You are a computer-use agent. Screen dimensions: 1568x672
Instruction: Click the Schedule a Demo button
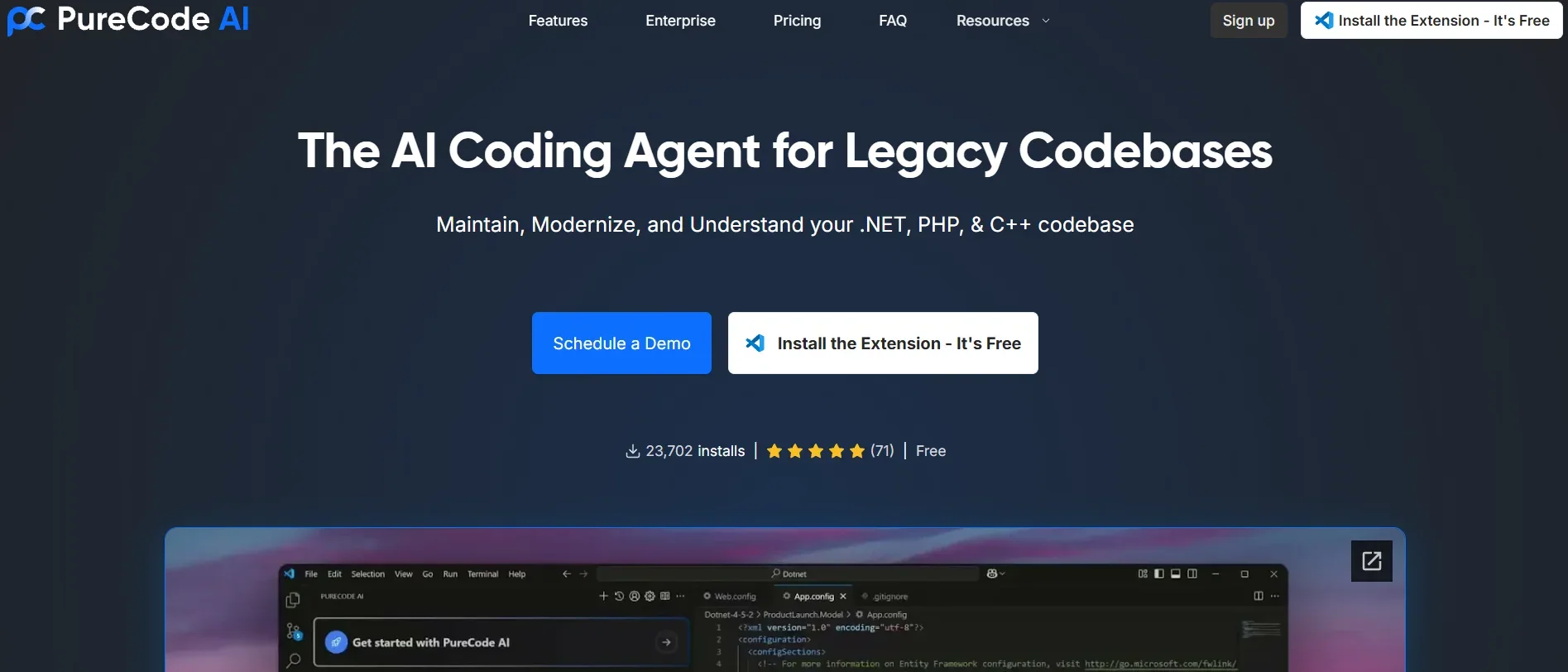tap(621, 343)
